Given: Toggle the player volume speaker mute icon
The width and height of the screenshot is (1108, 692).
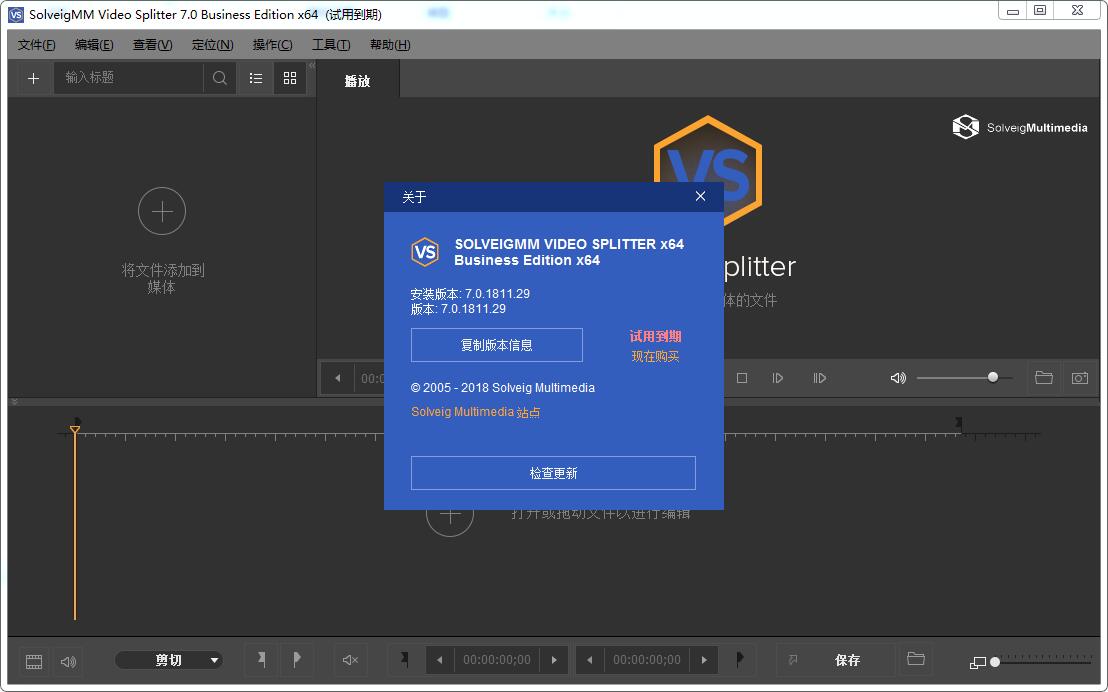Looking at the screenshot, I should tap(898, 378).
